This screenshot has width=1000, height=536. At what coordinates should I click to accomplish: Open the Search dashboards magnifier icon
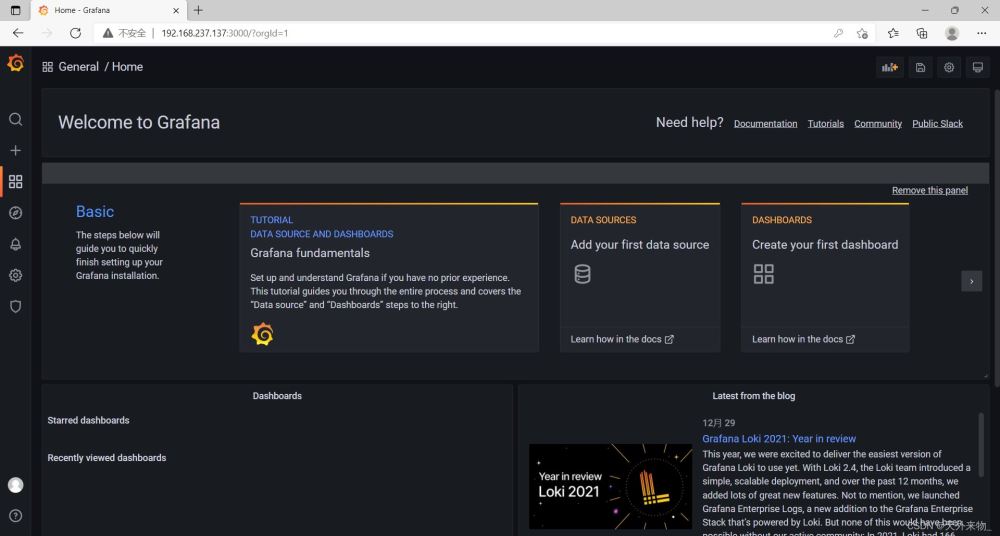click(x=15, y=119)
